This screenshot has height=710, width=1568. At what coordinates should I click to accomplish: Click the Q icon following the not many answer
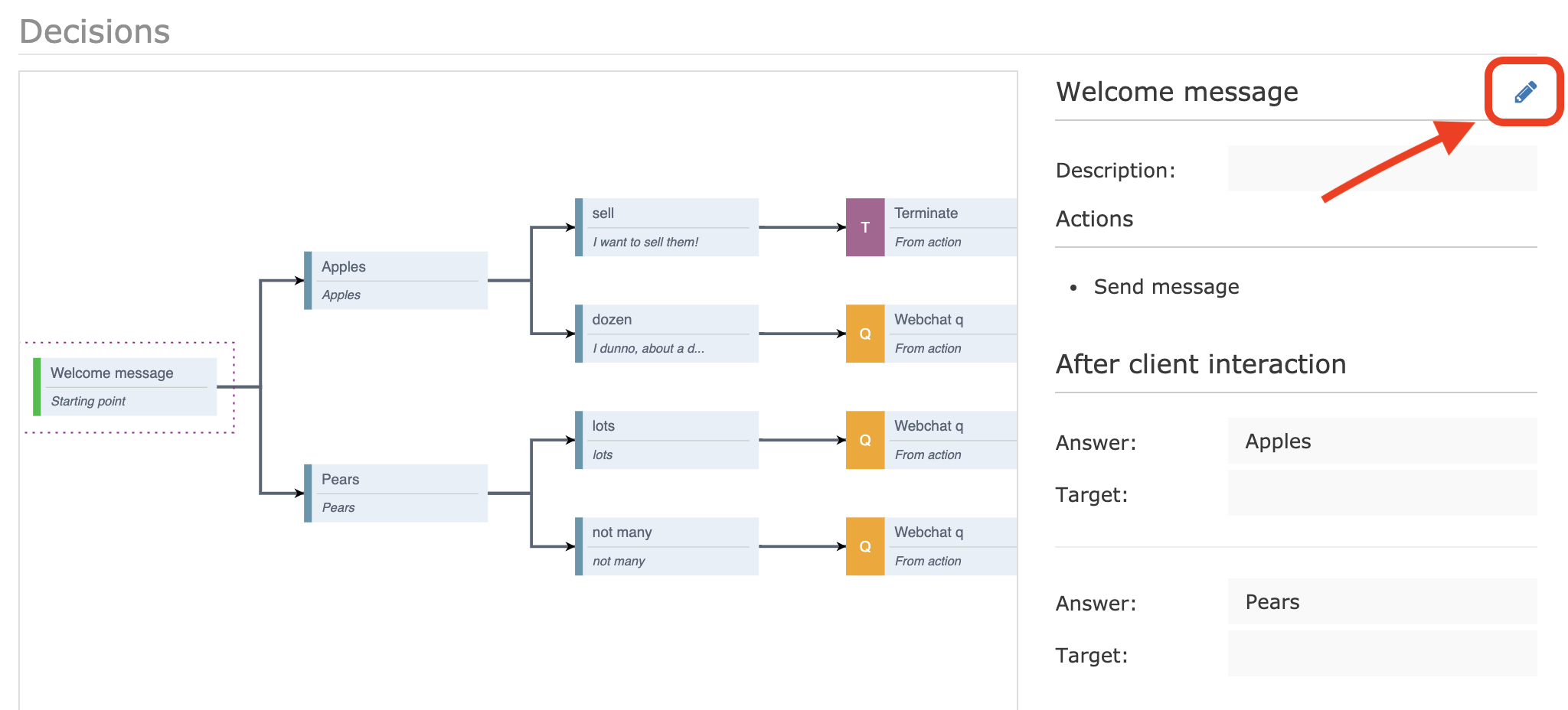pos(864,546)
